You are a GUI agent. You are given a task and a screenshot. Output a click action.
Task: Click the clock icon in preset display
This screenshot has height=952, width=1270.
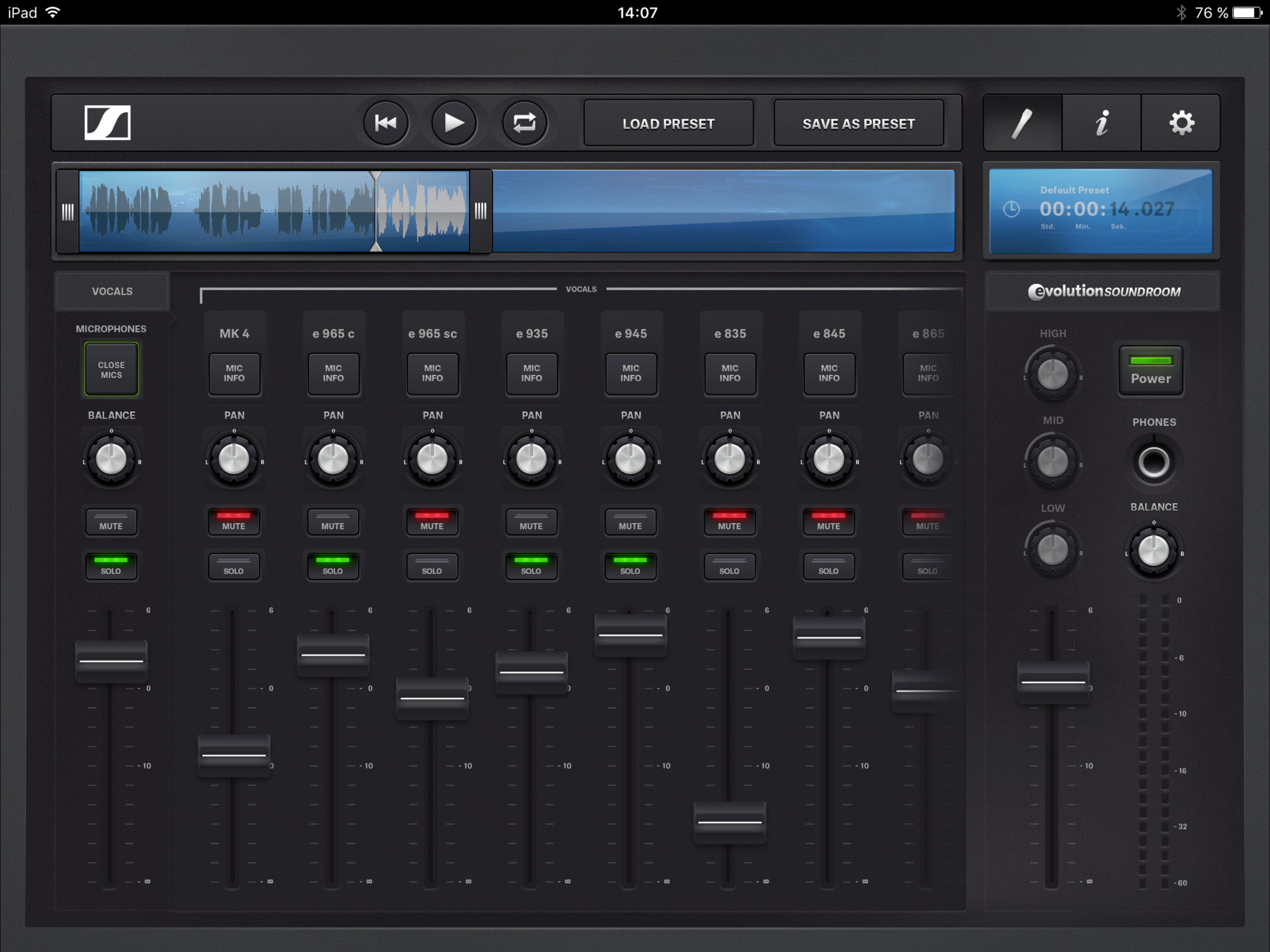click(x=1012, y=209)
